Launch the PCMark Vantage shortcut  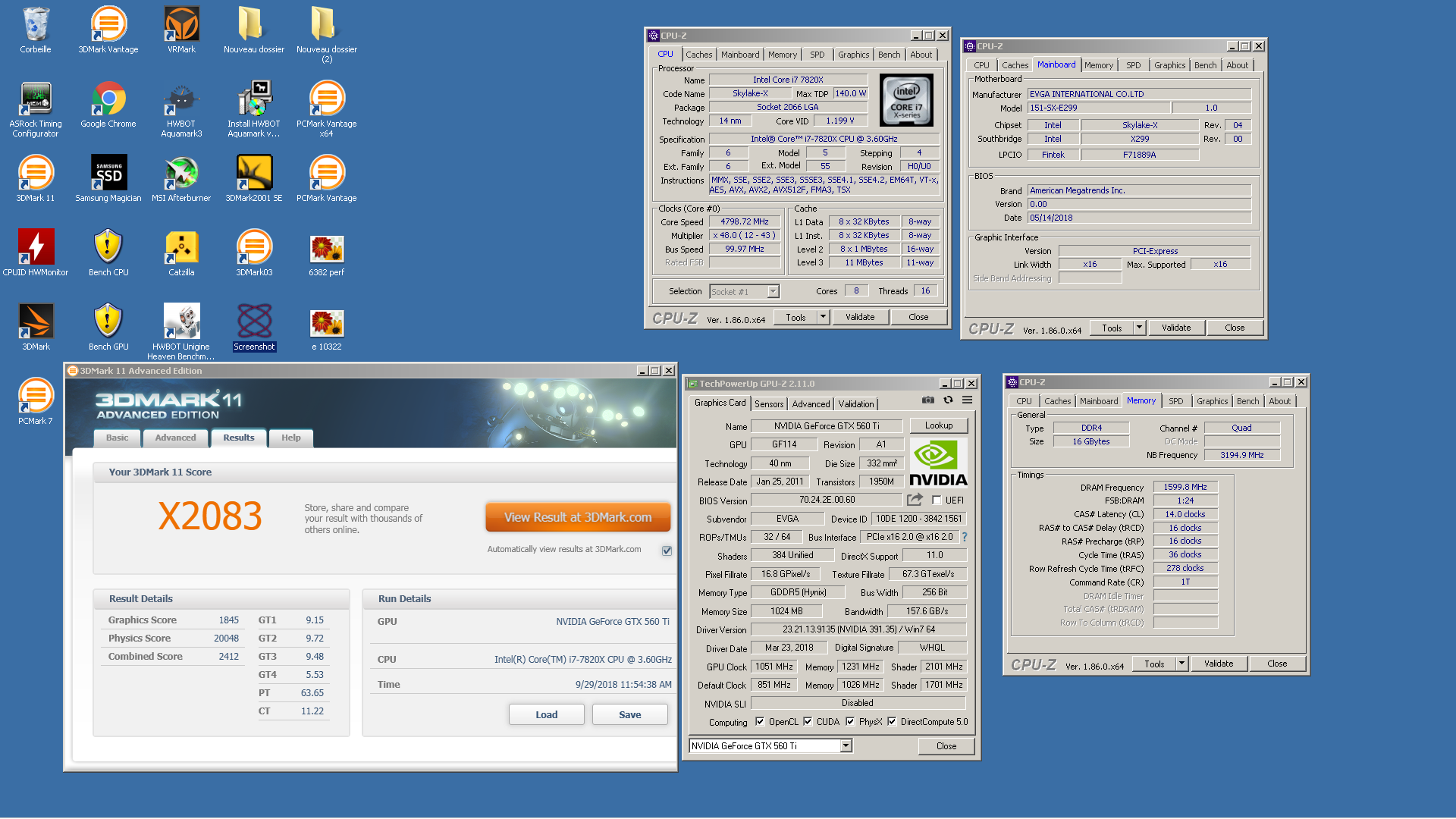tap(327, 179)
